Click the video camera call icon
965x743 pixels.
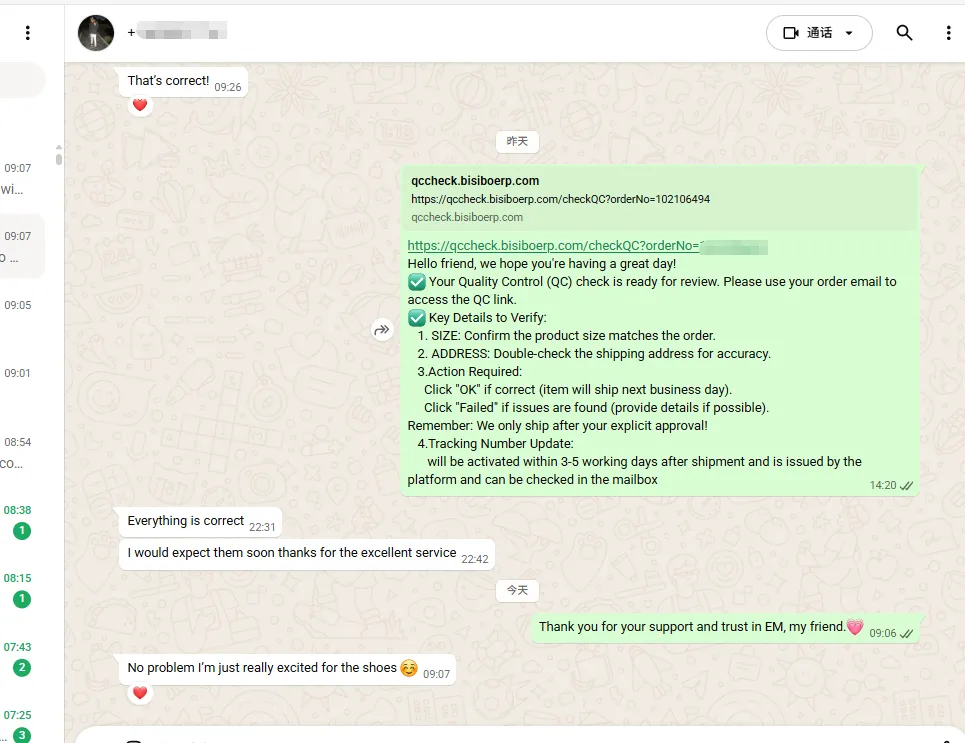coord(791,33)
